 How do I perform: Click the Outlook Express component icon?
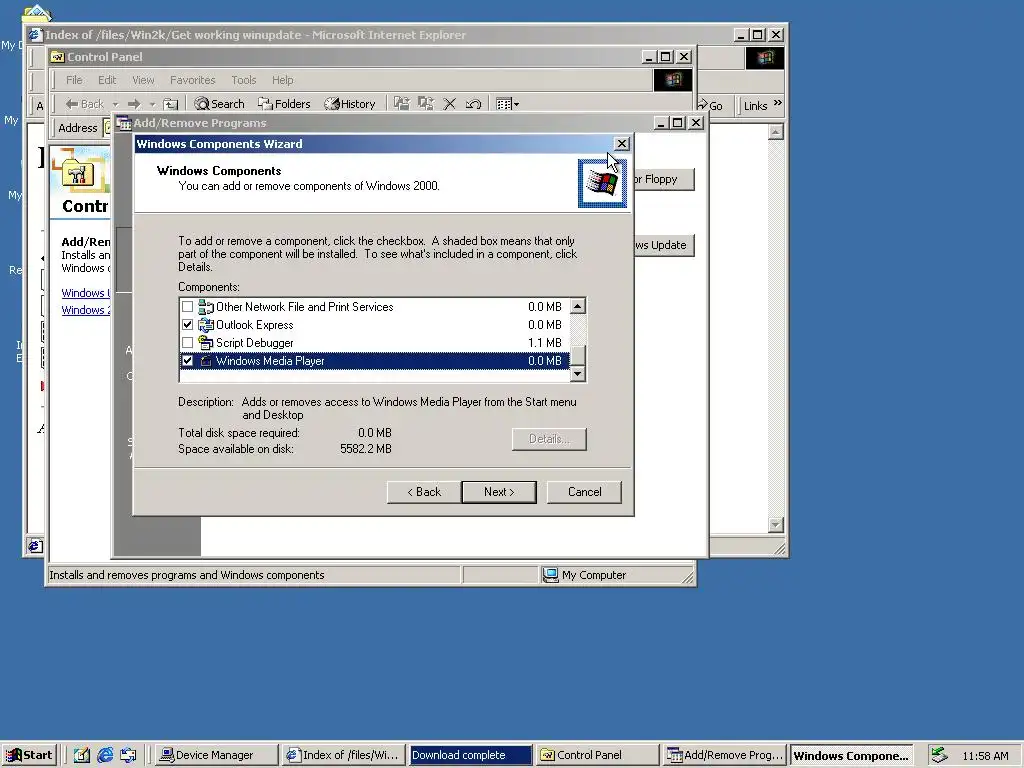(x=206, y=325)
